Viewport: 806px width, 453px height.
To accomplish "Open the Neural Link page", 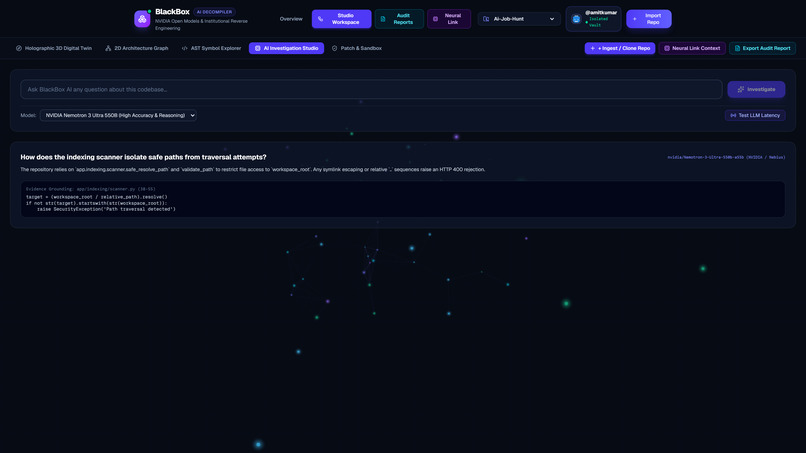I will point(449,19).
